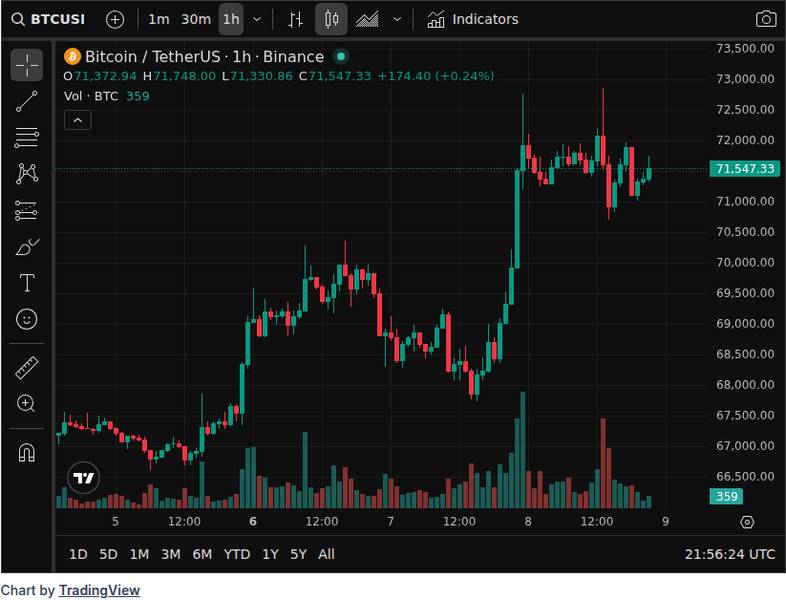Set date range to 1M
Image resolution: width=786 pixels, height=600 pixels.
(139, 554)
